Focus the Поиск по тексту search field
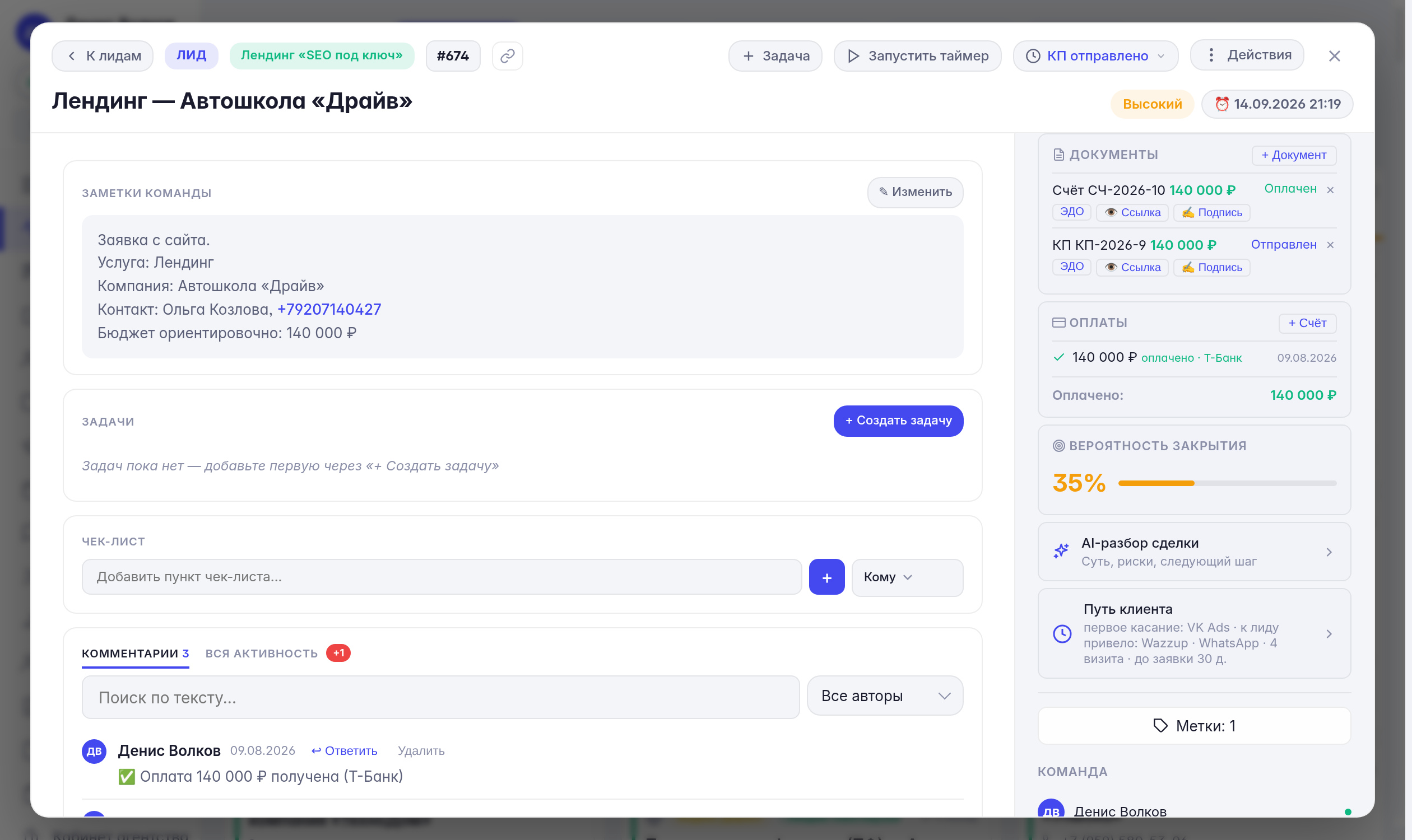Screen dimensions: 1412x840 [x=440, y=697]
